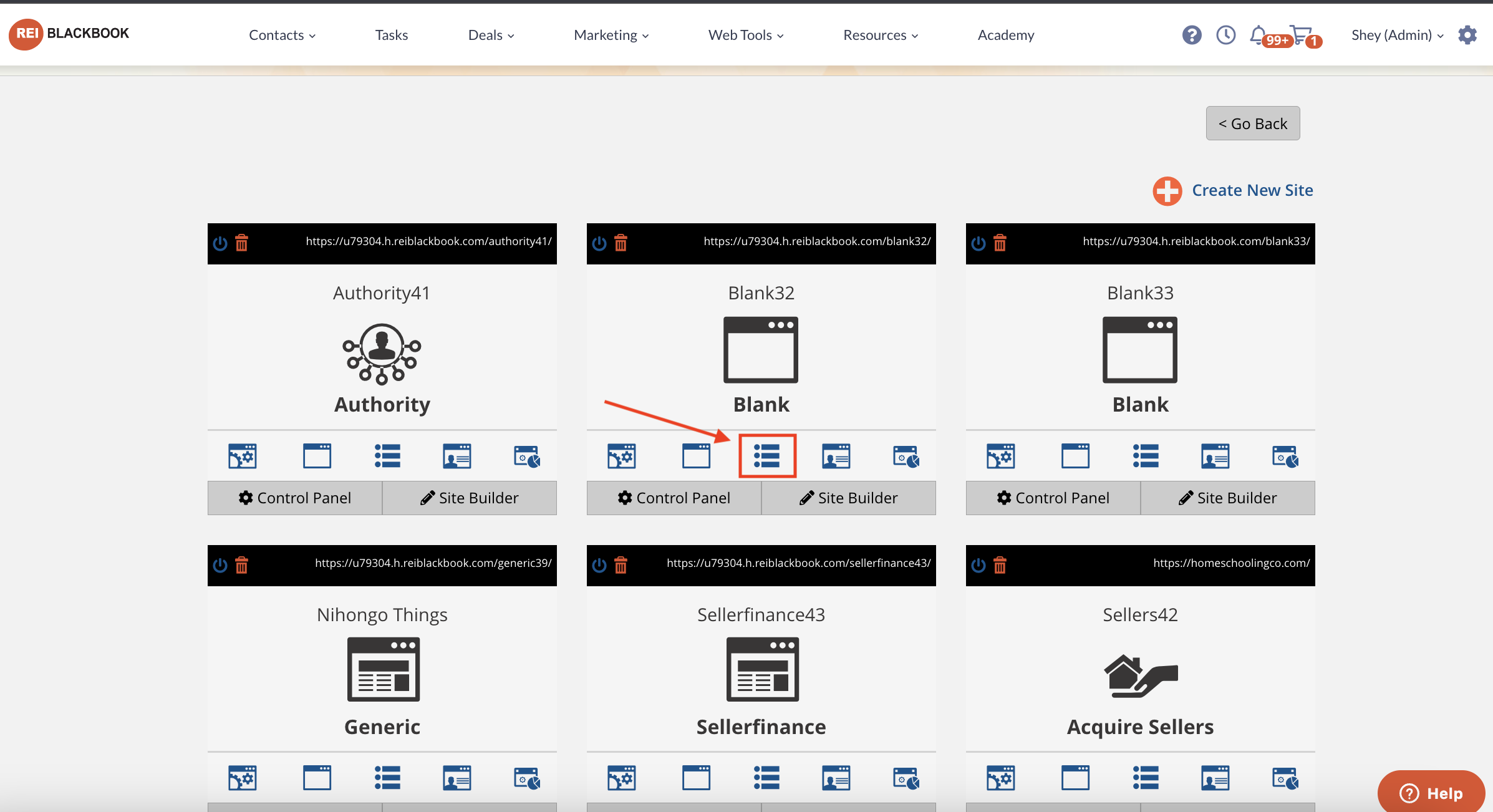Delete the Blank33 site with trash icon
Viewport: 1493px width, 812px height.
(1000, 243)
